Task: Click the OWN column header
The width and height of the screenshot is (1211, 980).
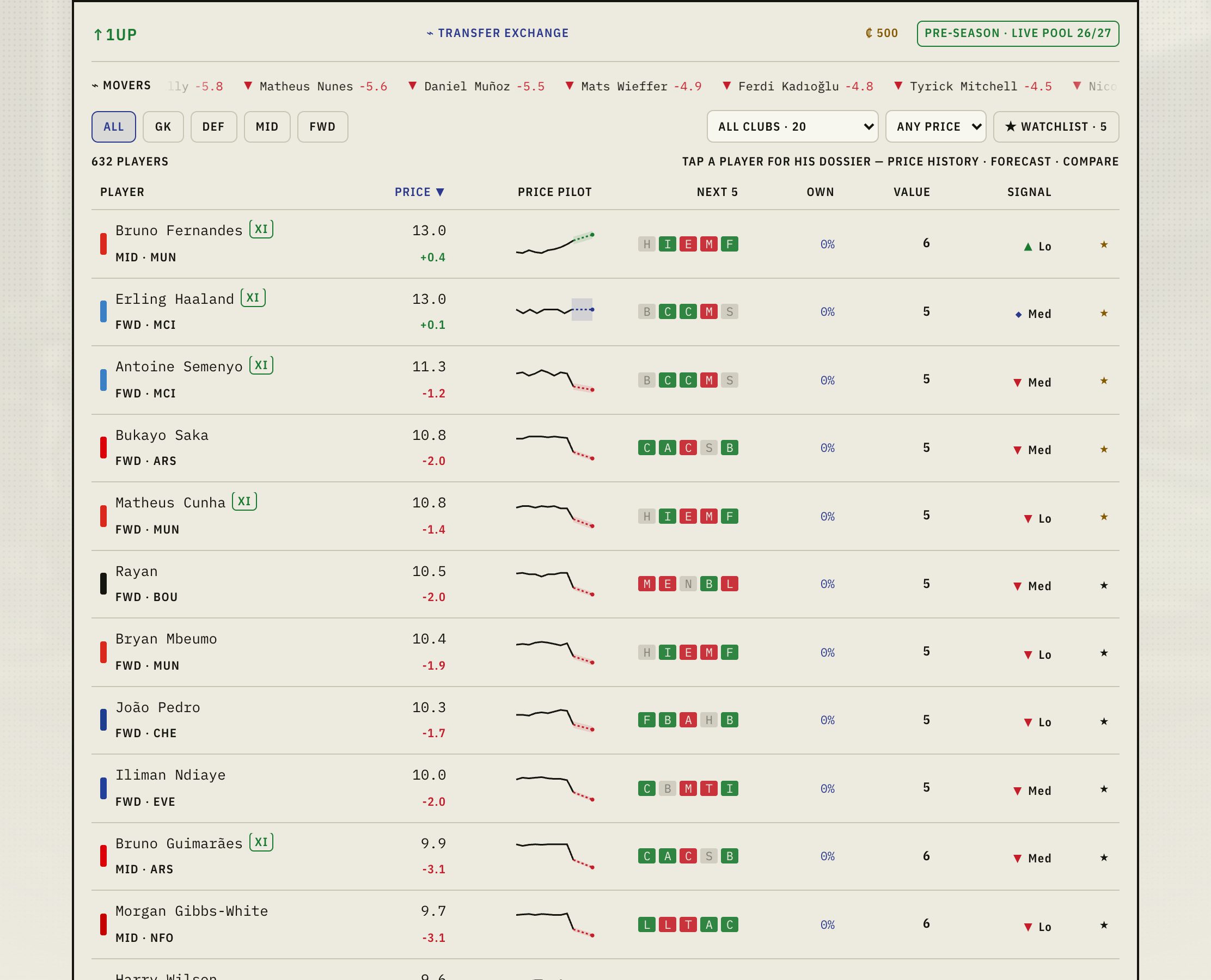Action: click(x=821, y=192)
